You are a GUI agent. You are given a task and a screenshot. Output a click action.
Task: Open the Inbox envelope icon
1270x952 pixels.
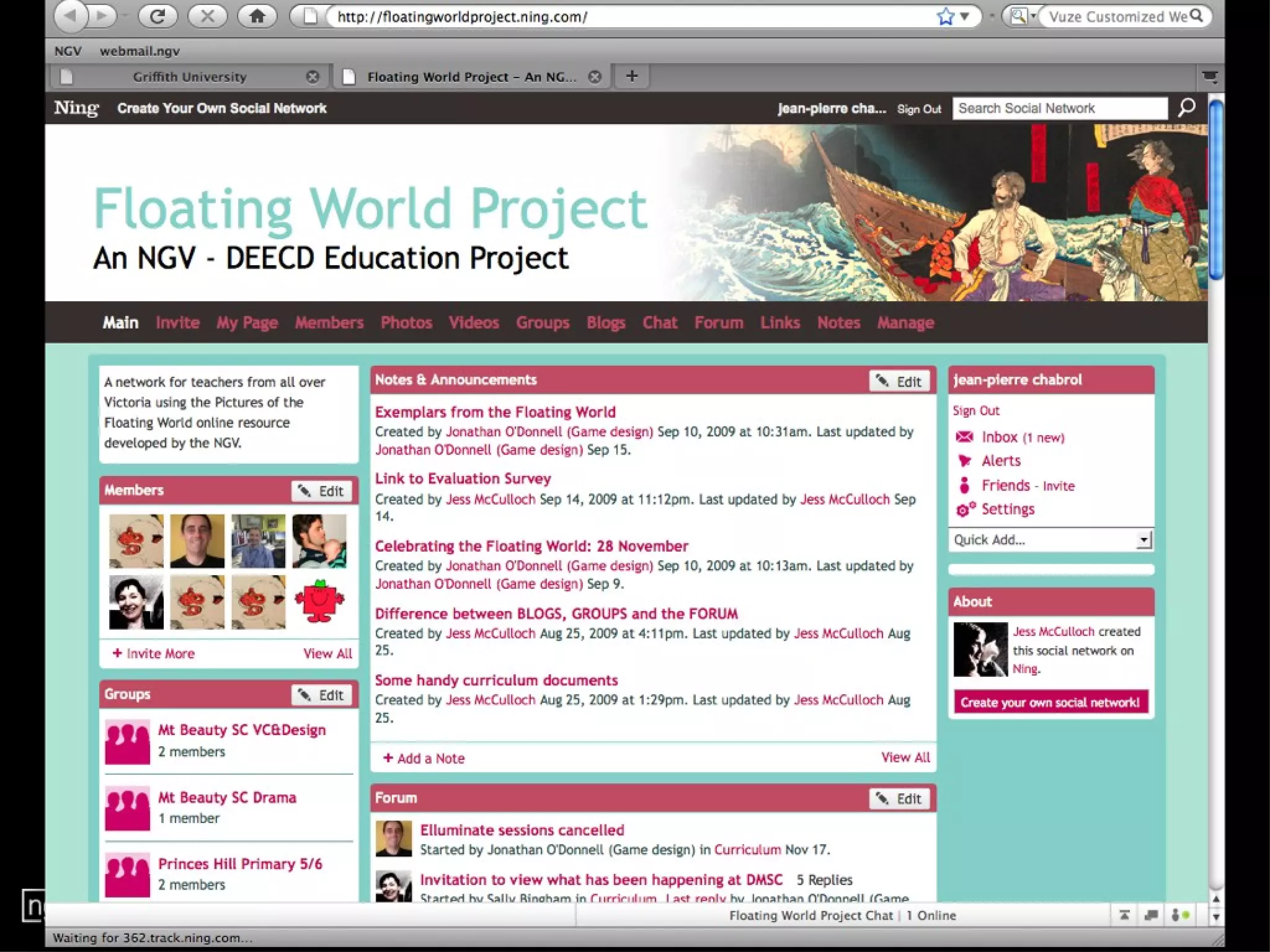coord(964,437)
